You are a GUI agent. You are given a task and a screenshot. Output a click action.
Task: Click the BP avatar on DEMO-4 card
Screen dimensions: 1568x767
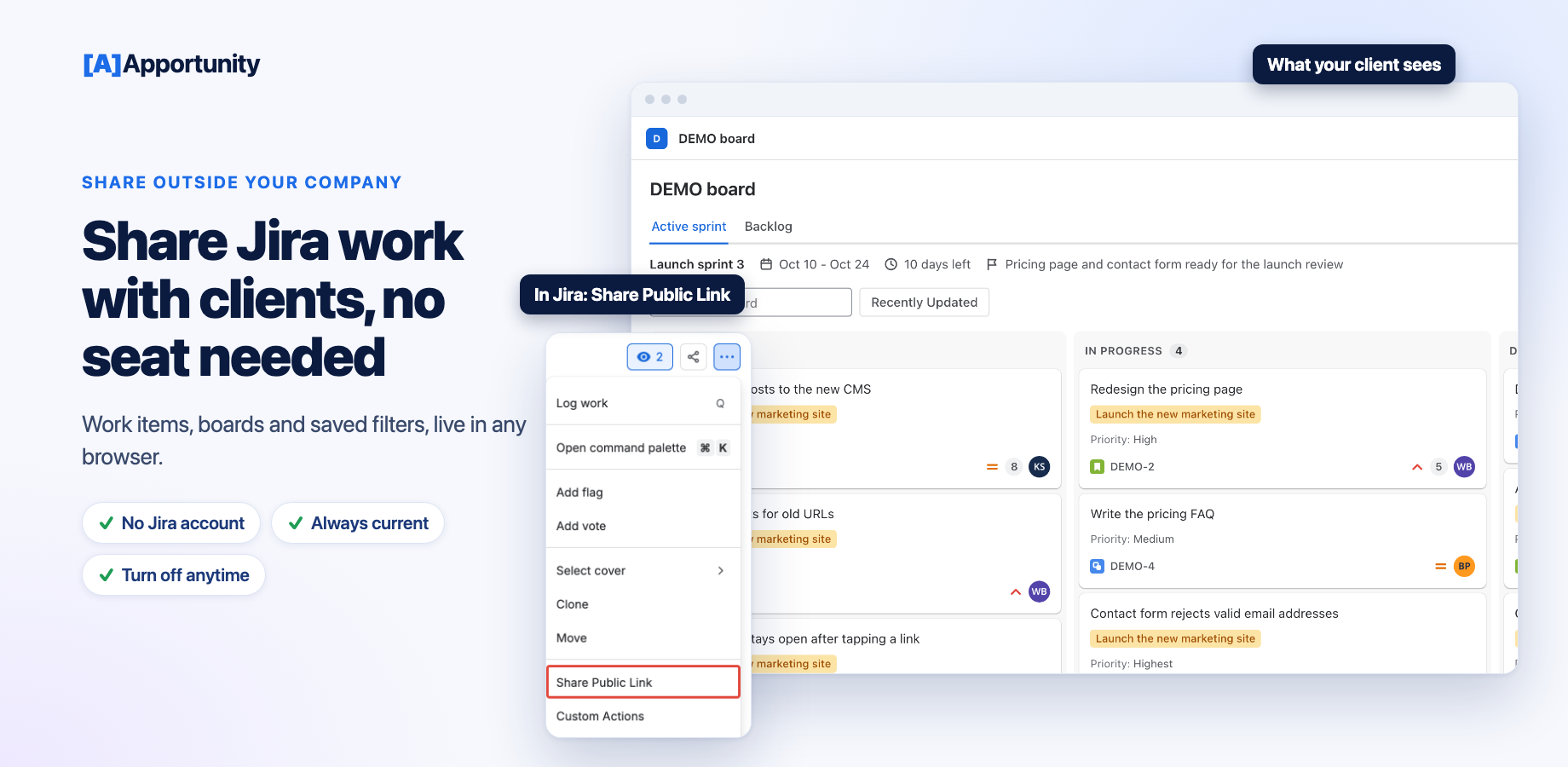click(1464, 567)
